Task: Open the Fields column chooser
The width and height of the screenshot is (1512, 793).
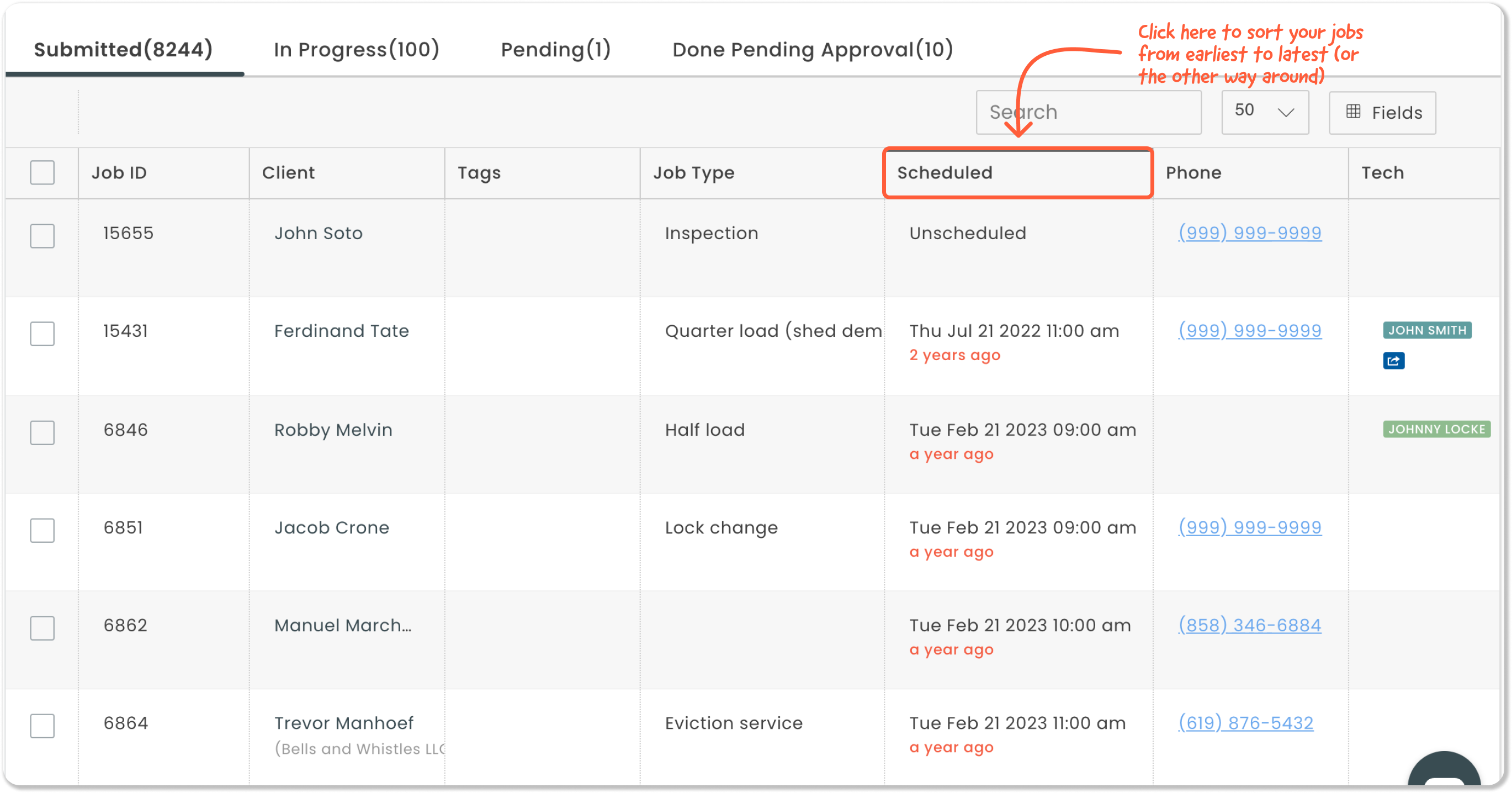Action: pyautogui.click(x=1382, y=113)
